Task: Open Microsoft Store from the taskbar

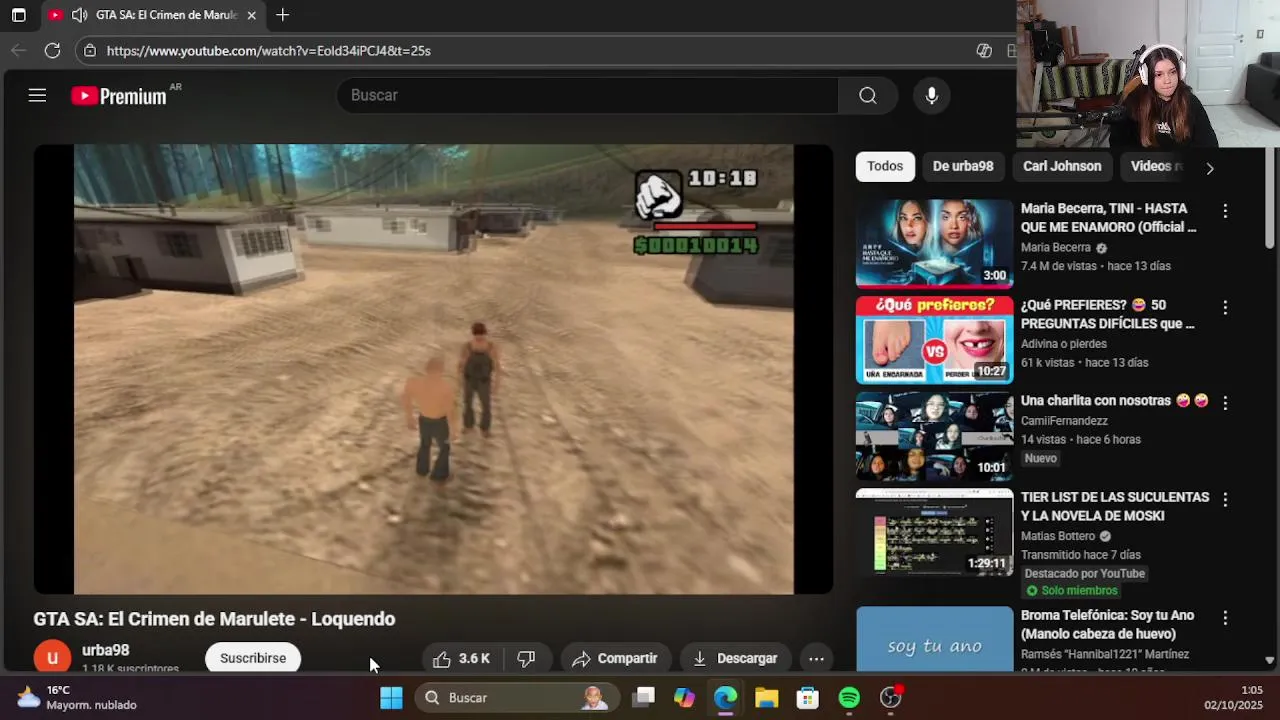Action: [x=808, y=698]
